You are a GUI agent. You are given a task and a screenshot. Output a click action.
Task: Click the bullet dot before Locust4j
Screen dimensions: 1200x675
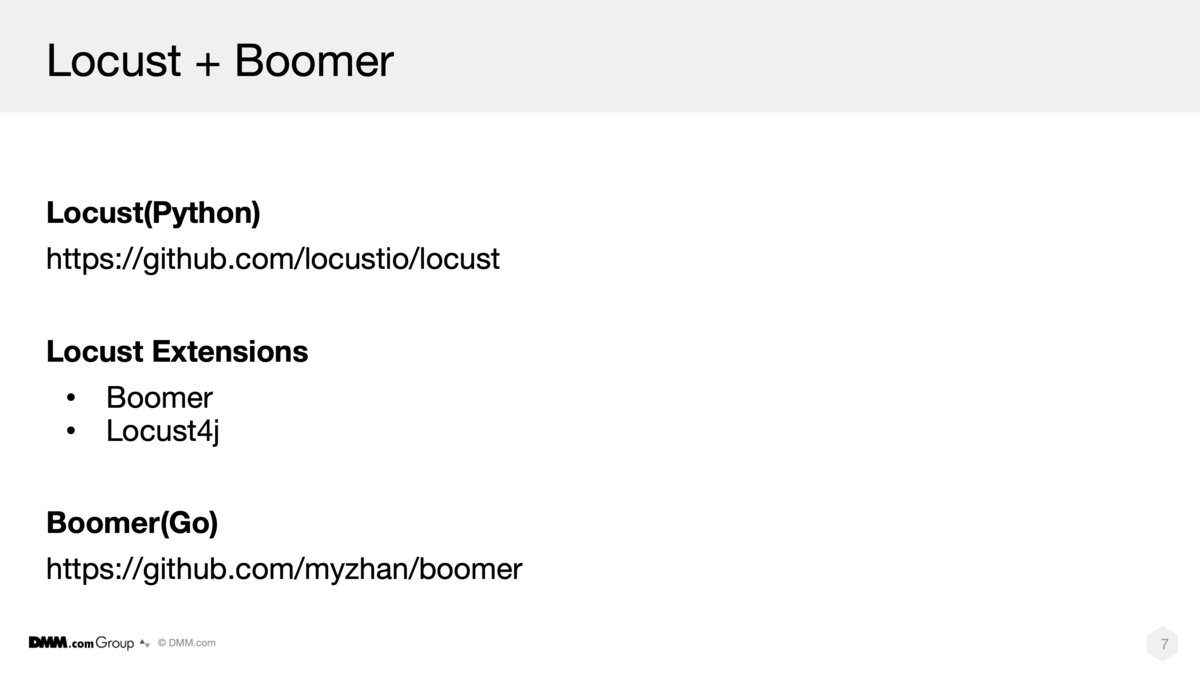point(71,432)
